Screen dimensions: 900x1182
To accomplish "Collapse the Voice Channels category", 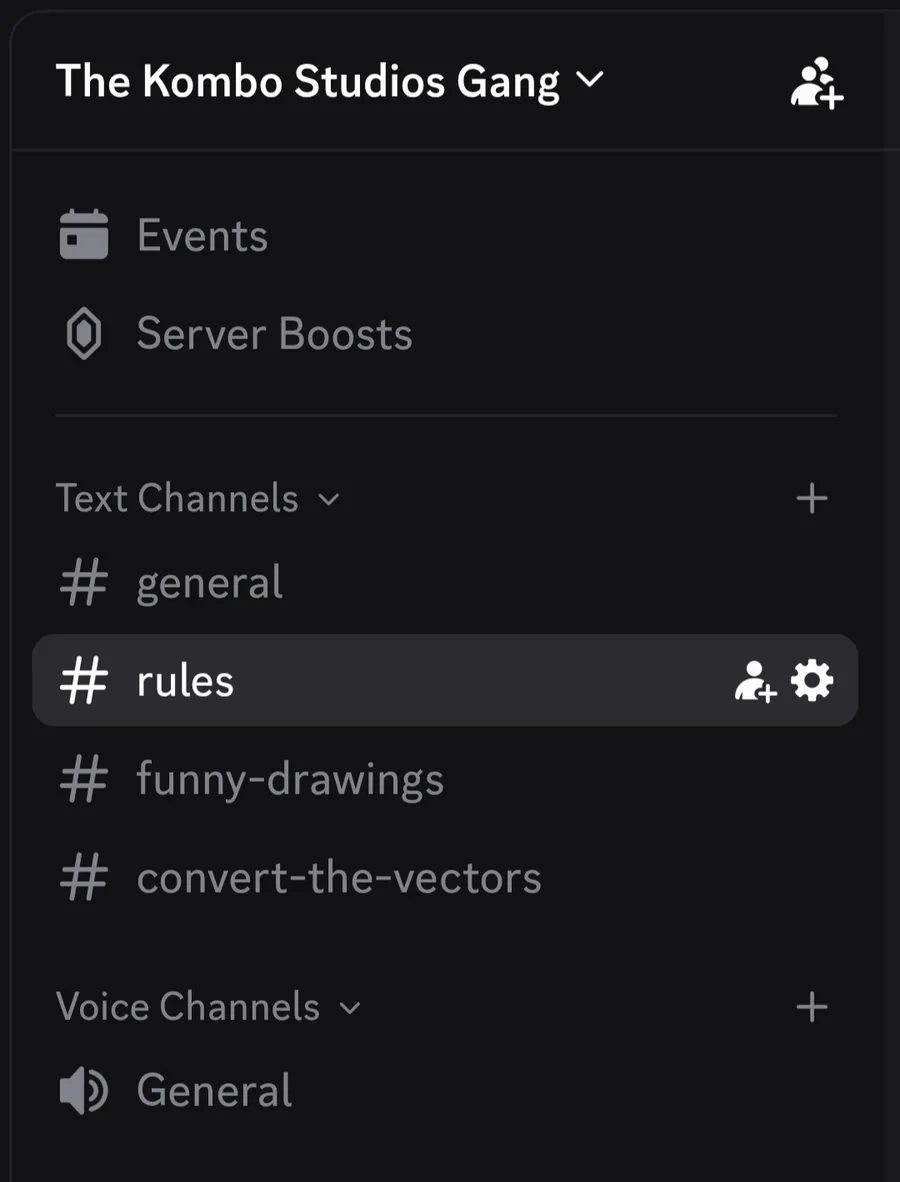I will tap(208, 1007).
